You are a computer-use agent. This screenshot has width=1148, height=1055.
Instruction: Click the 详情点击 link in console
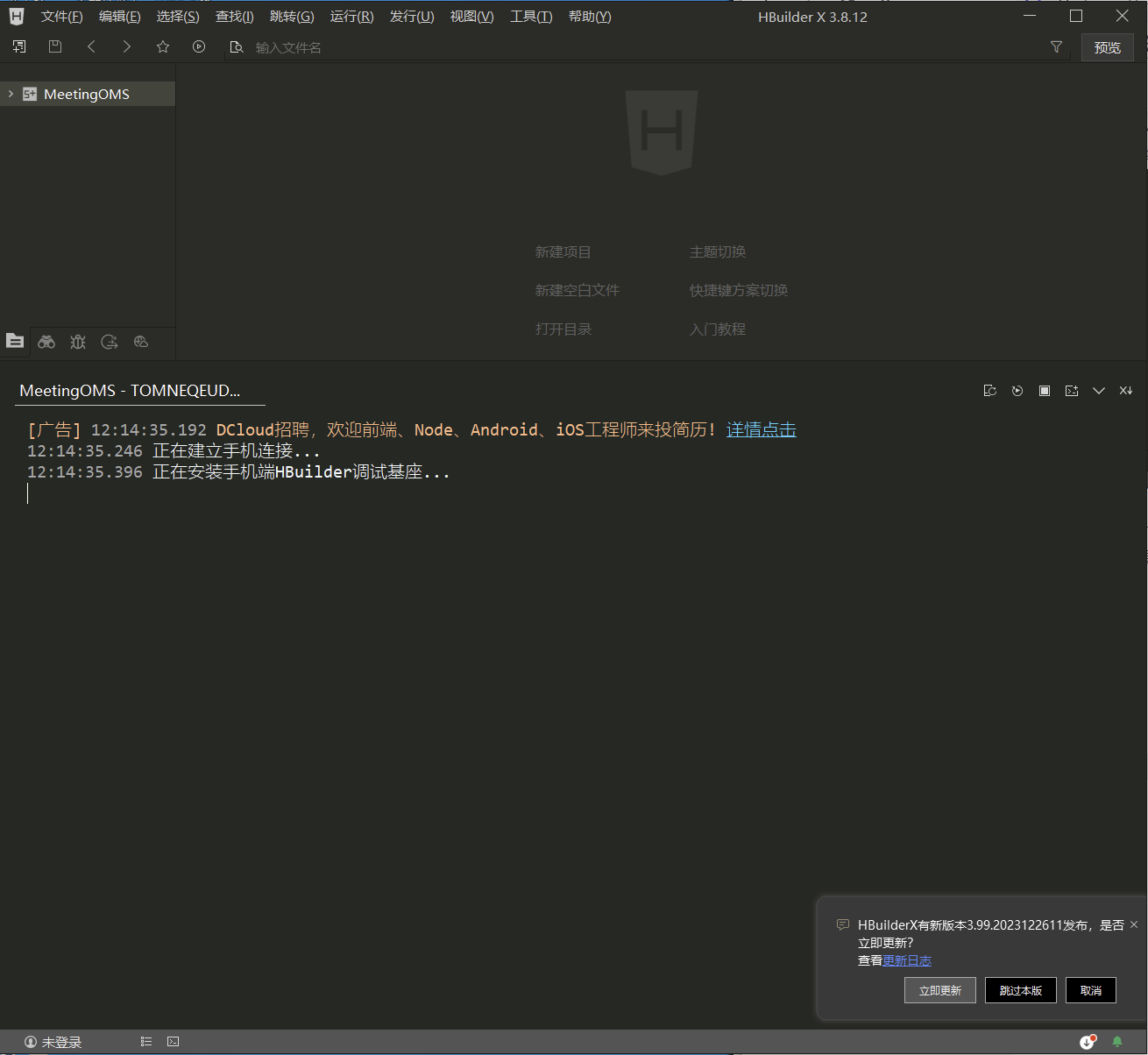(761, 429)
